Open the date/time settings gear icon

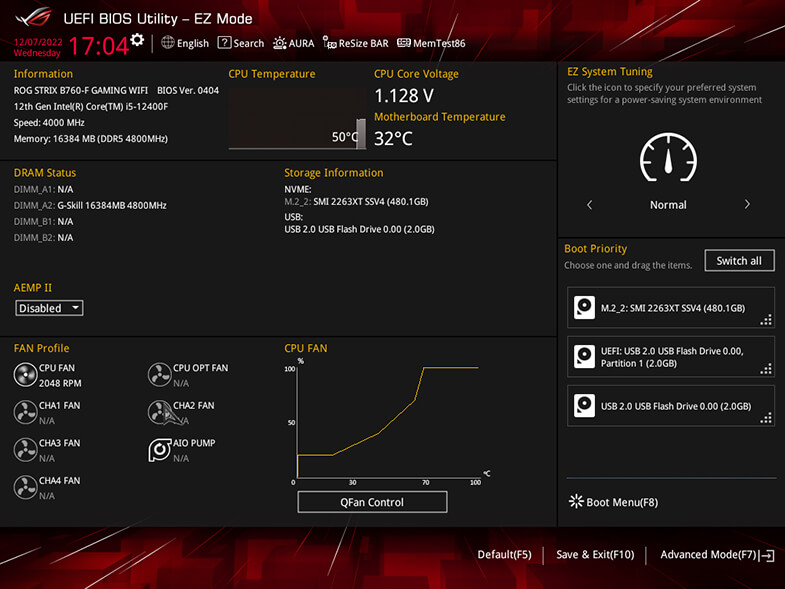[x=137, y=40]
